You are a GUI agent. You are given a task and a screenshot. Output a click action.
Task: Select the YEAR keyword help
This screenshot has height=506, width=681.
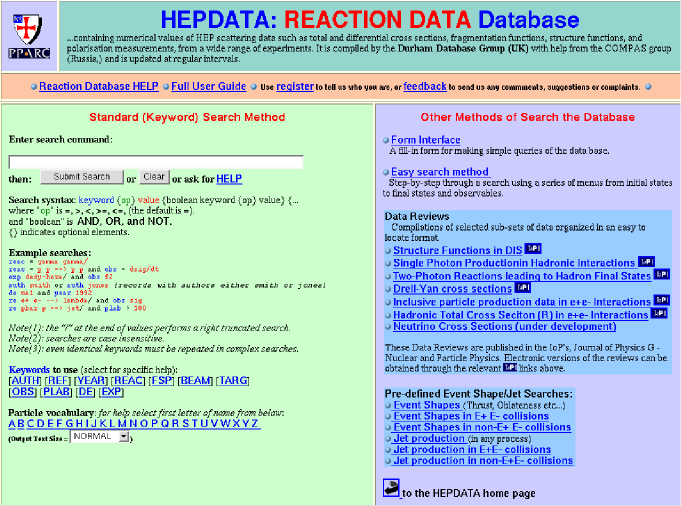pos(91,380)
